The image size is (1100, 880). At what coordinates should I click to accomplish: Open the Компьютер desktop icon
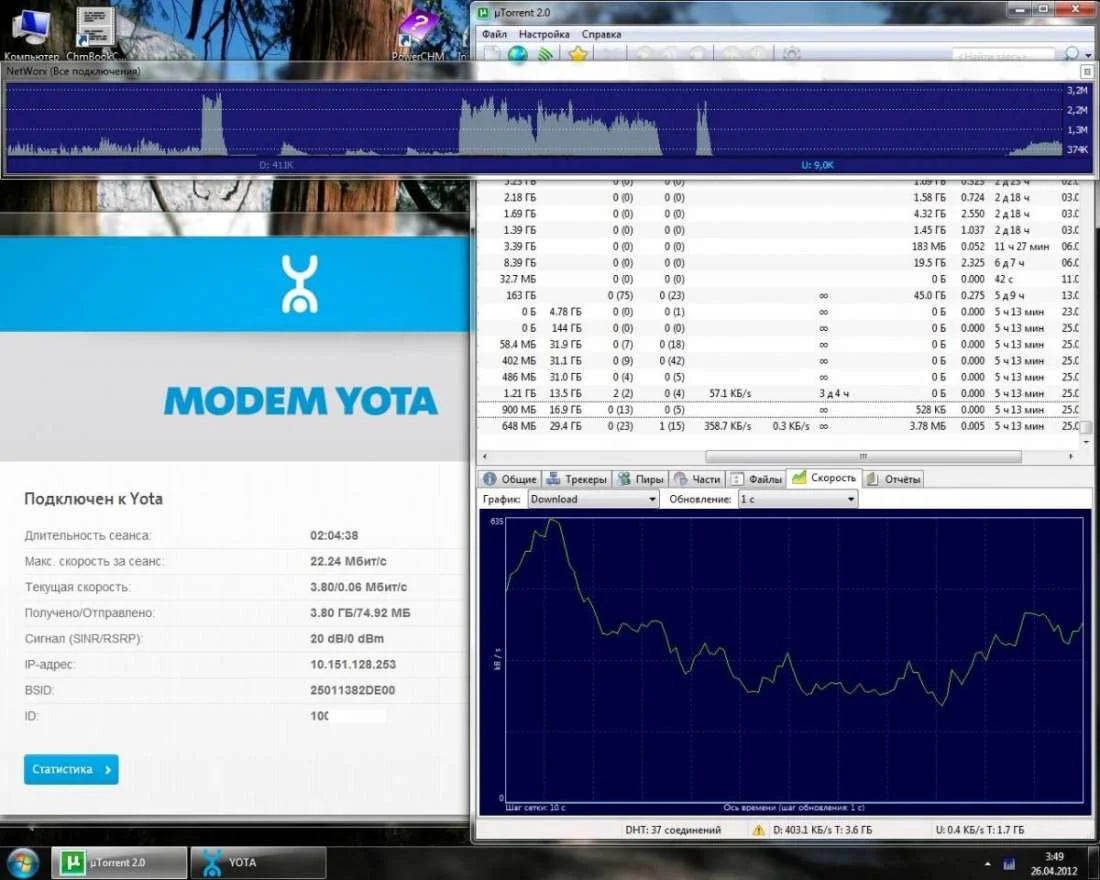pos(31,32)
